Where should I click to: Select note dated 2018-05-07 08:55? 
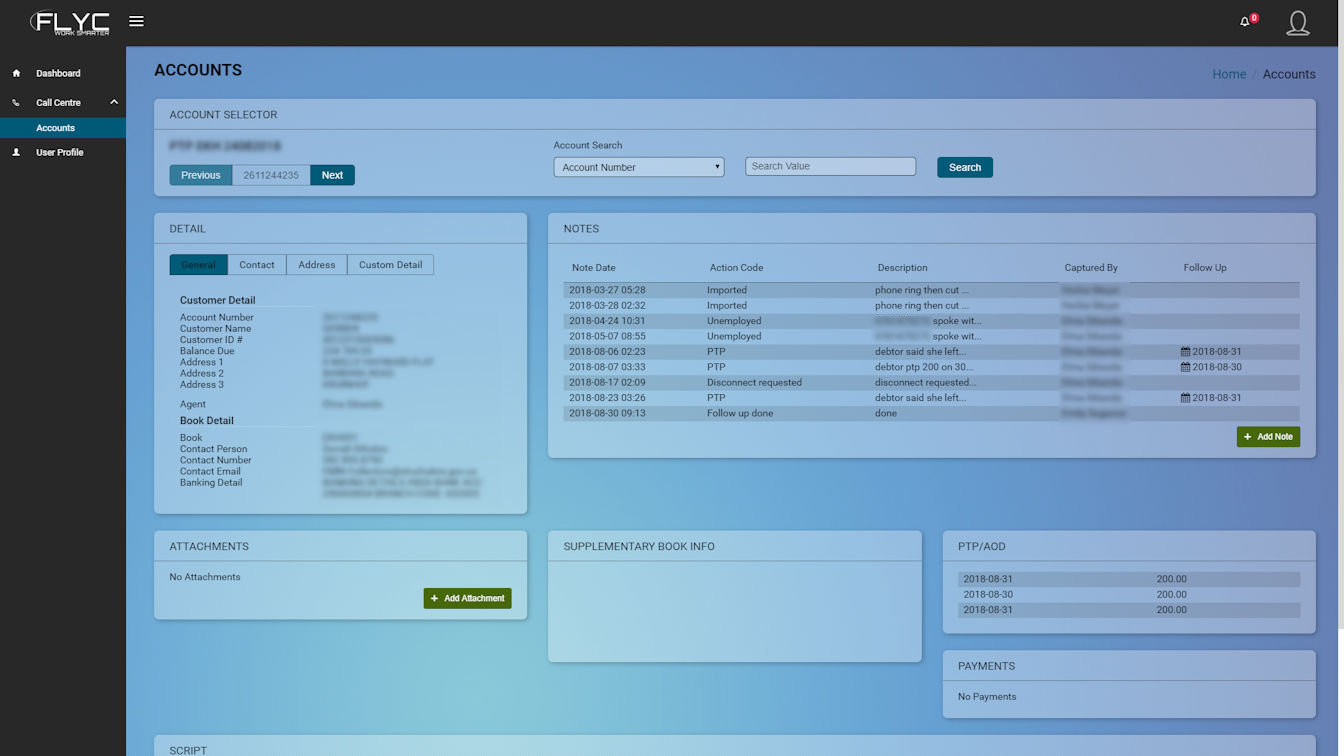point(931,336)
